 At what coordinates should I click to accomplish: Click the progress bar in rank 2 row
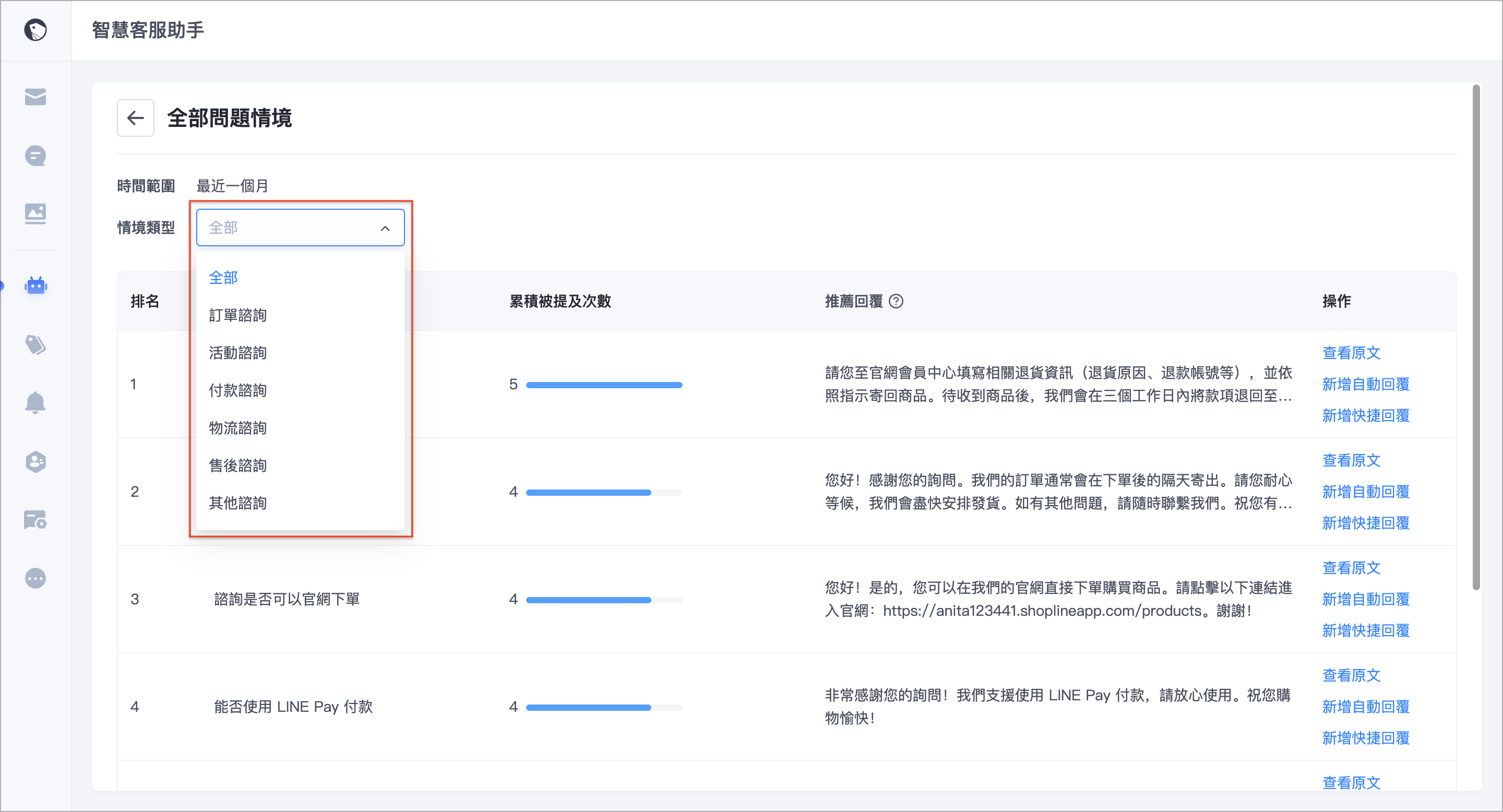coord(604,492)
